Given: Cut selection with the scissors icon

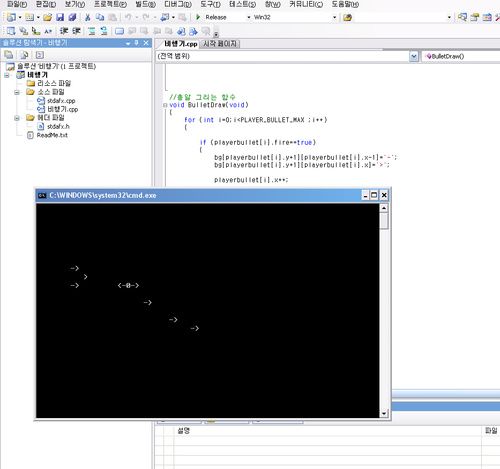Looking at the screenshot, I should tap(88, 17).
